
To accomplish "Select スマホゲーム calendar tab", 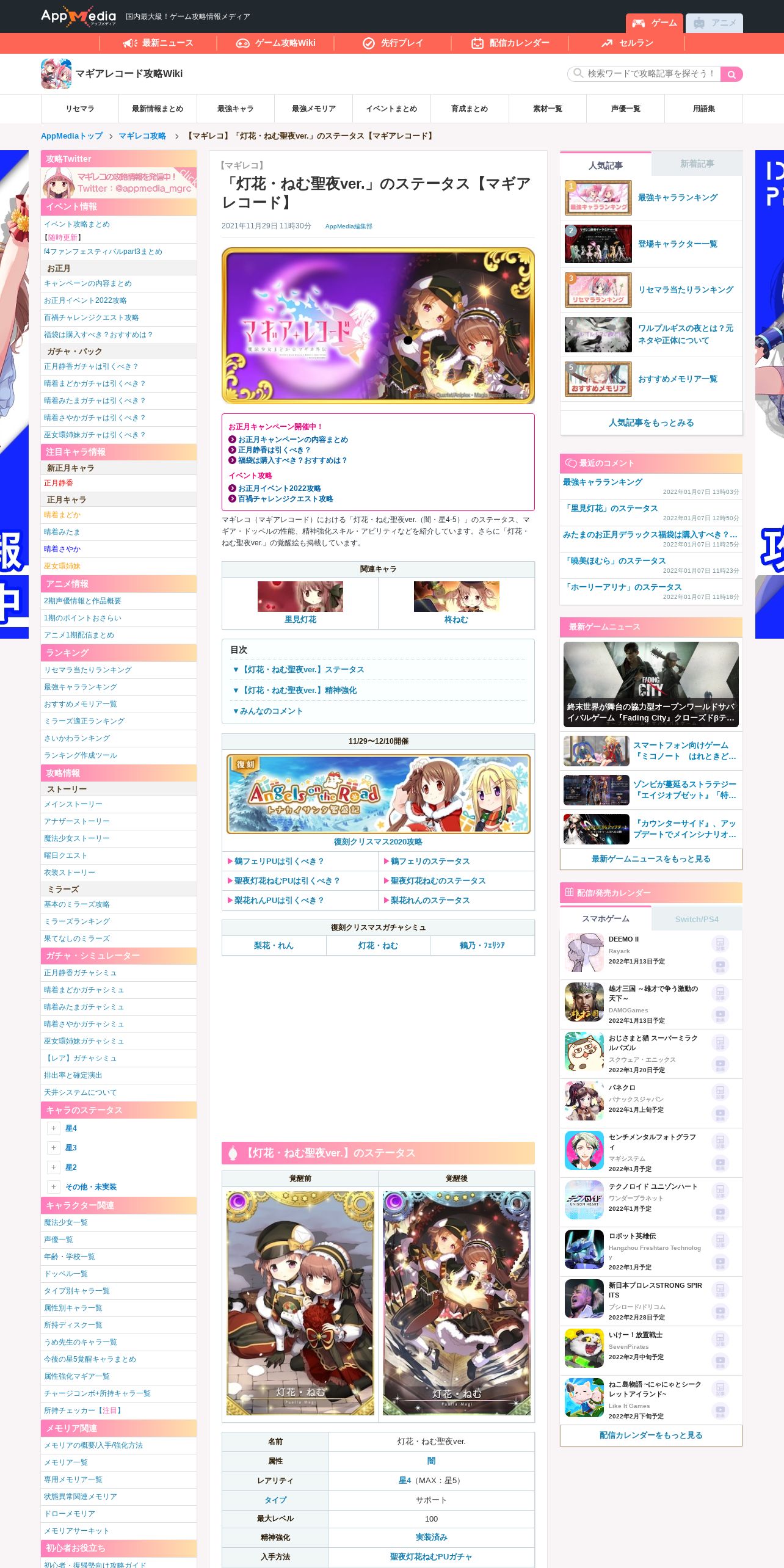I will pos(606,919).
